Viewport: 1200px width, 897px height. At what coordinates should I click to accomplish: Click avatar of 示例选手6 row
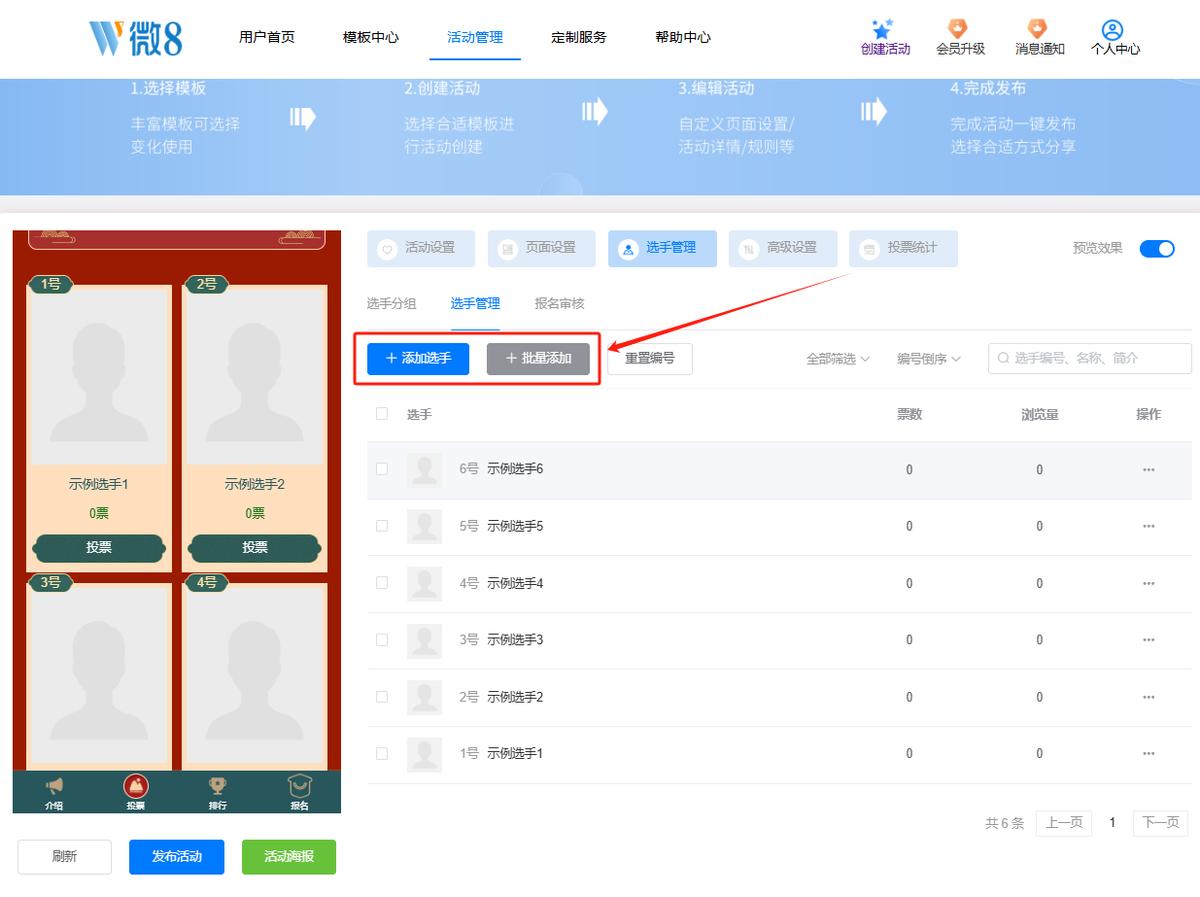point(424,470)
